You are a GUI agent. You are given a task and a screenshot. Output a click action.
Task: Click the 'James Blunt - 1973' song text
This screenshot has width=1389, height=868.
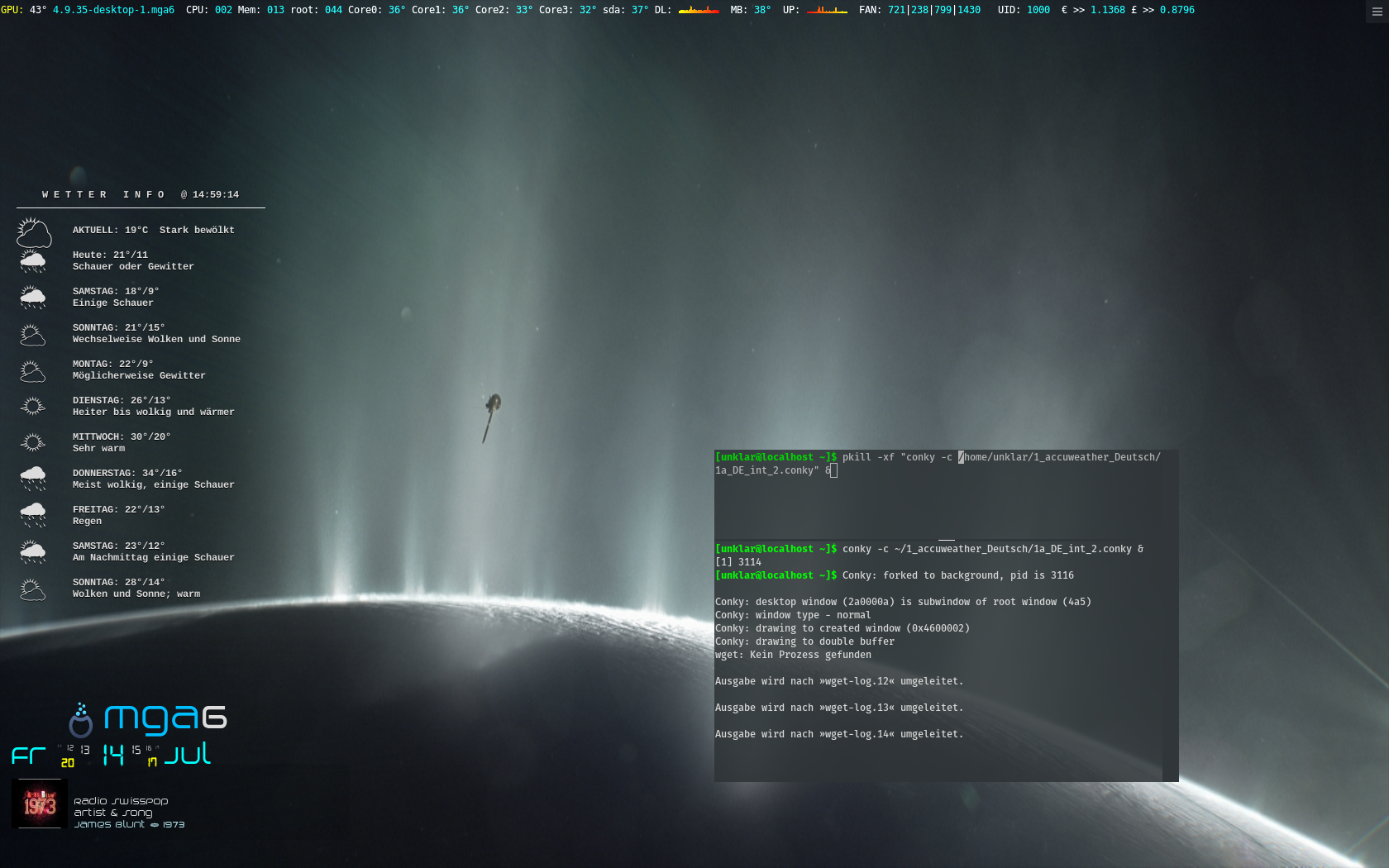(129, 824)
